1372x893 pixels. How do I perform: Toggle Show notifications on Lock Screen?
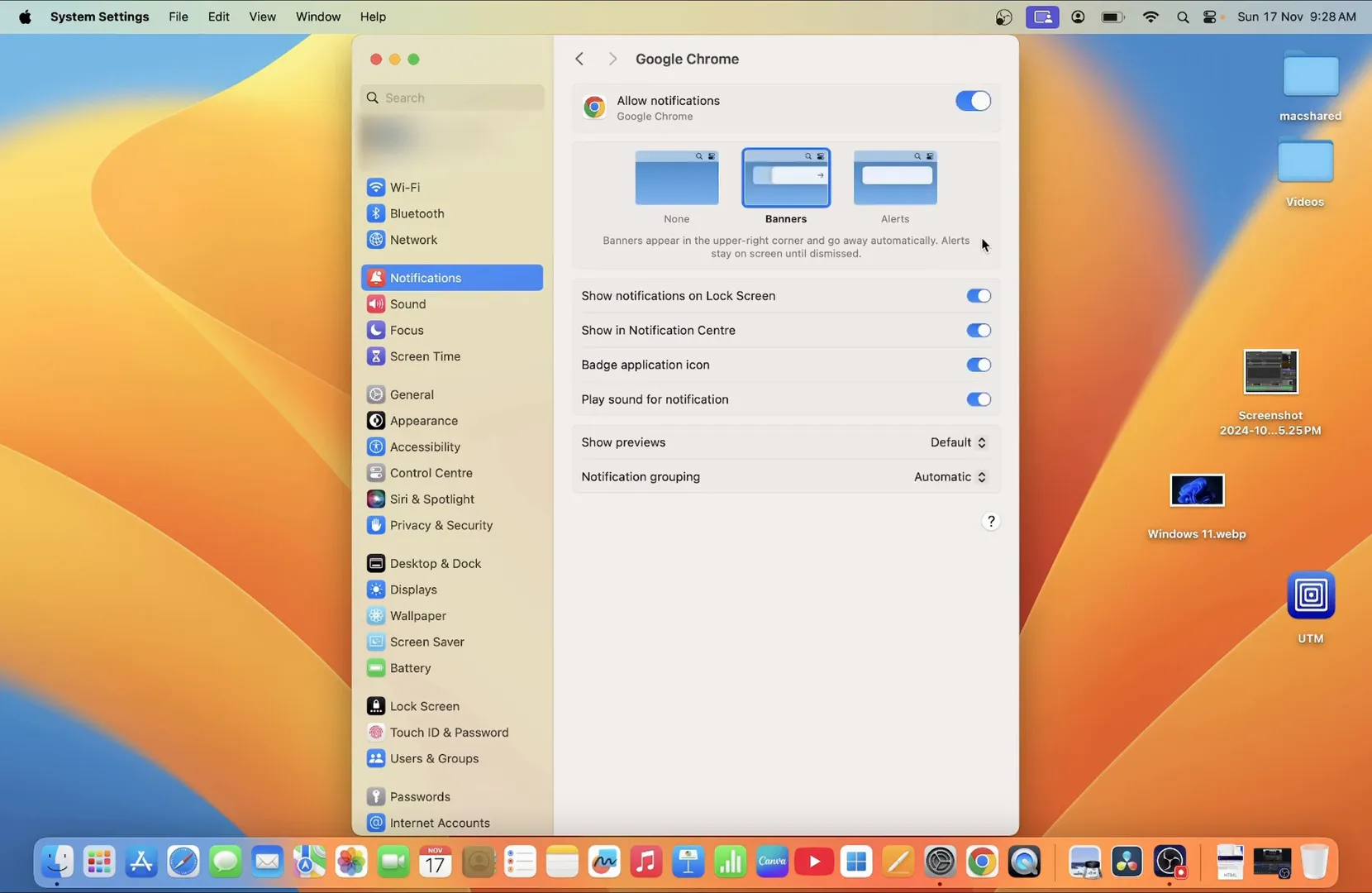click(x=979, y=296)
